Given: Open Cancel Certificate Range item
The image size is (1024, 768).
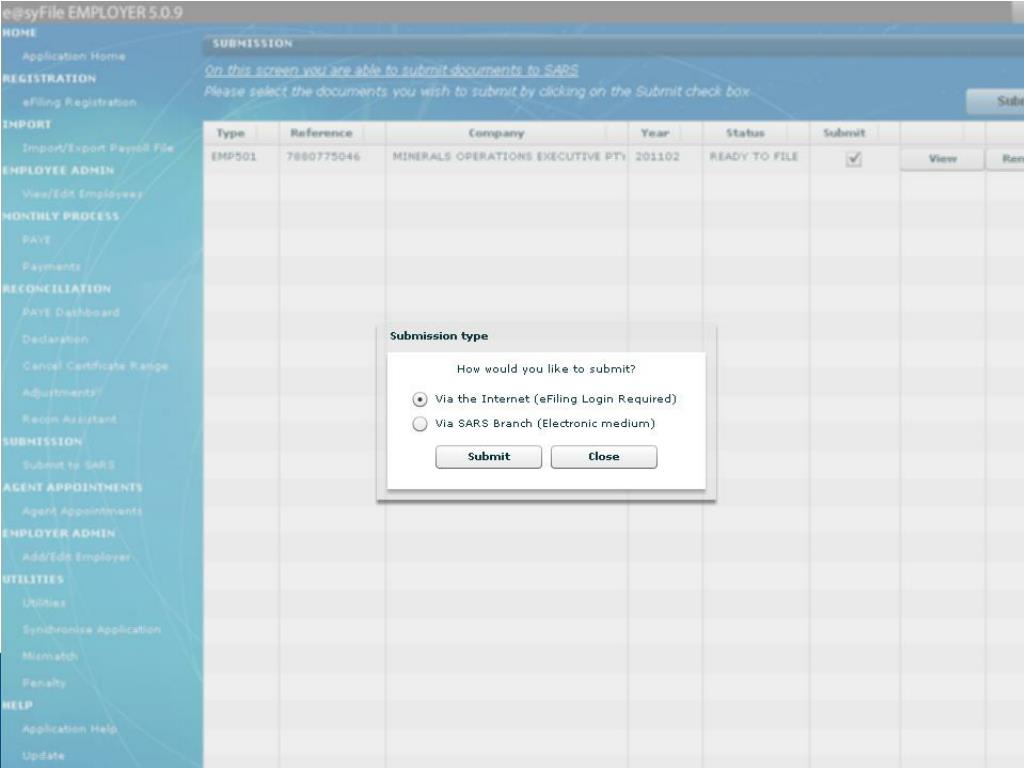Looking at the screenshot, I should click(x=95, y=366).
